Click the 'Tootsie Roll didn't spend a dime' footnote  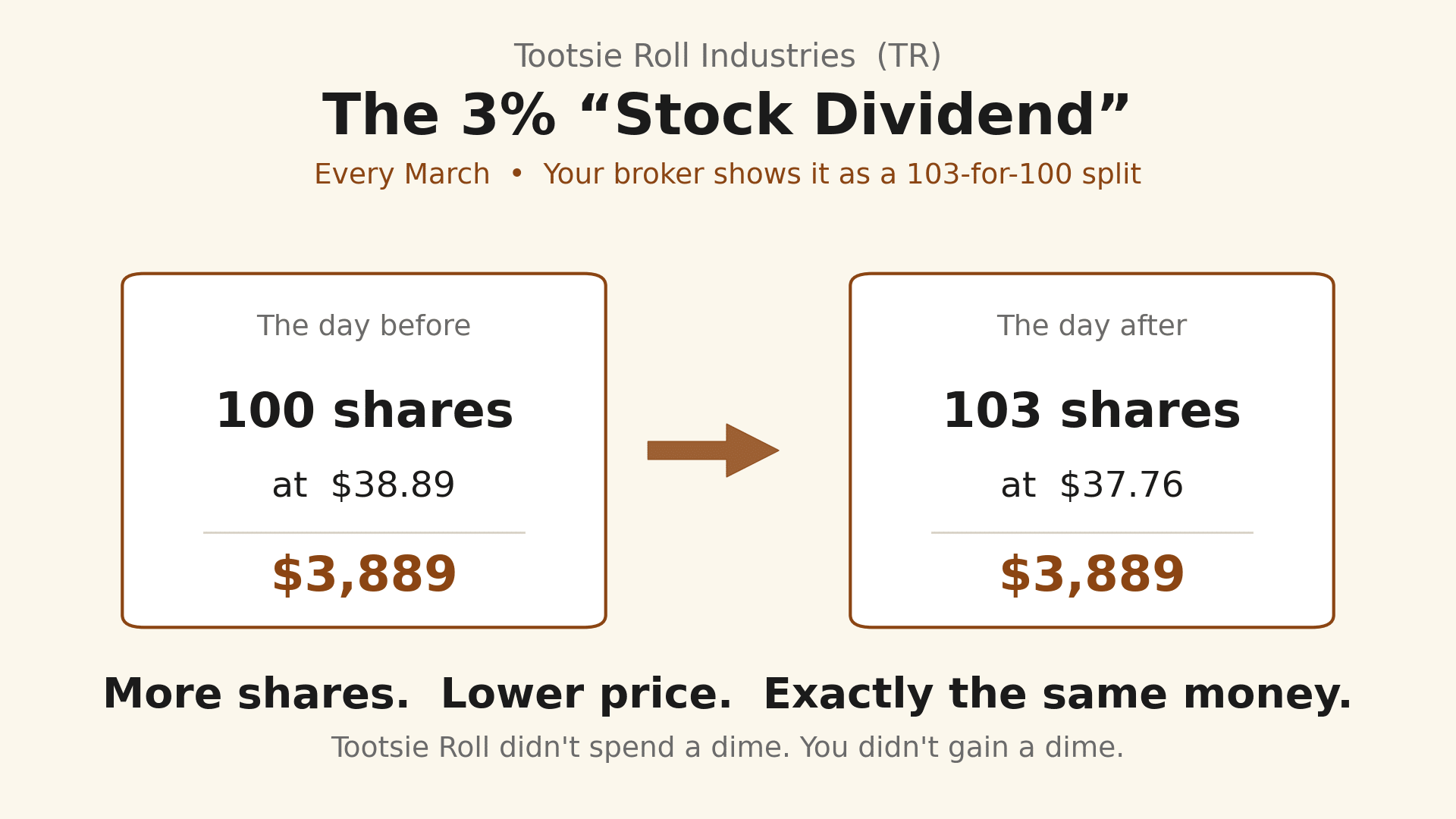560,748
